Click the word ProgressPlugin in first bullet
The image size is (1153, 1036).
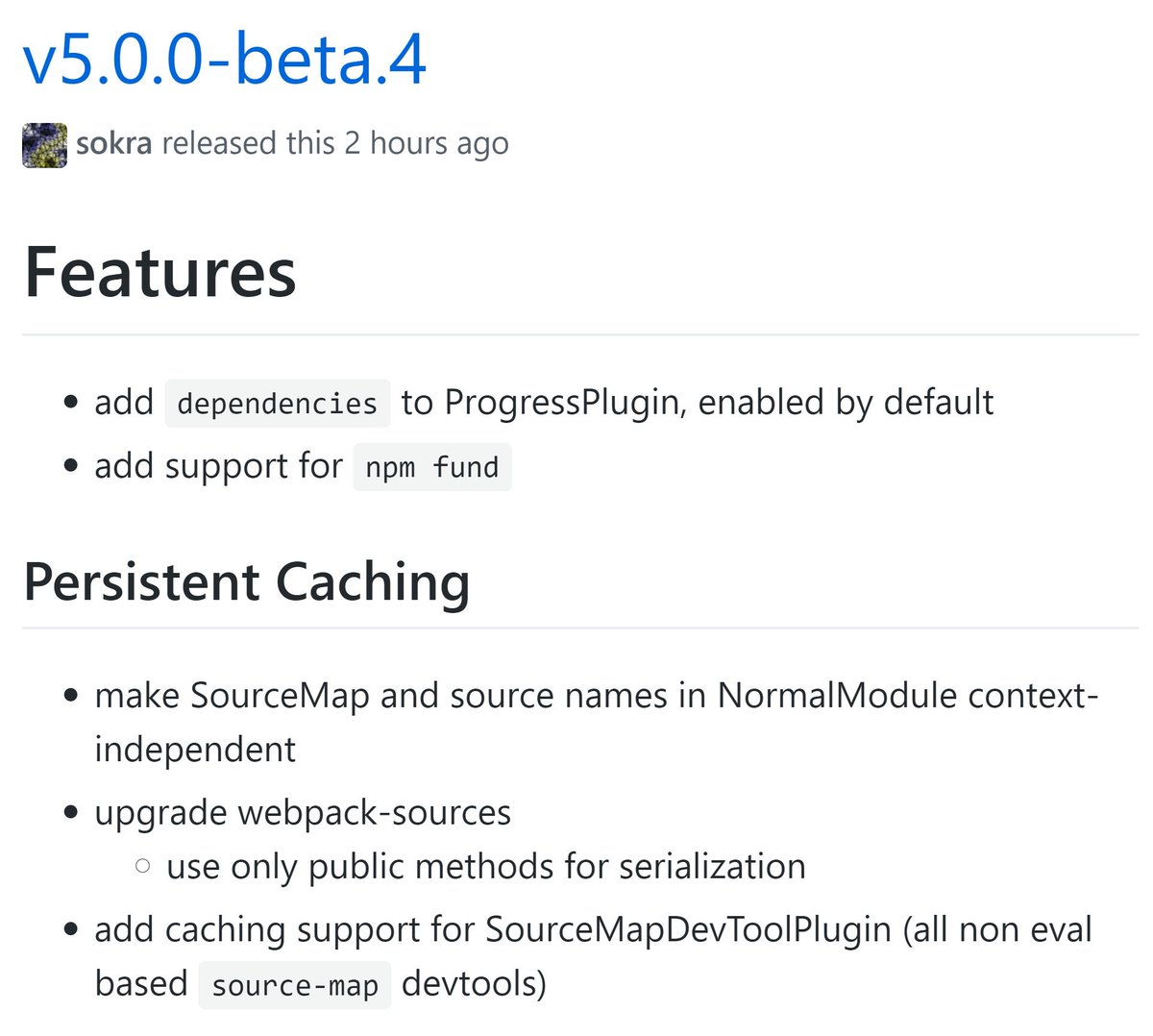(561, 403)
